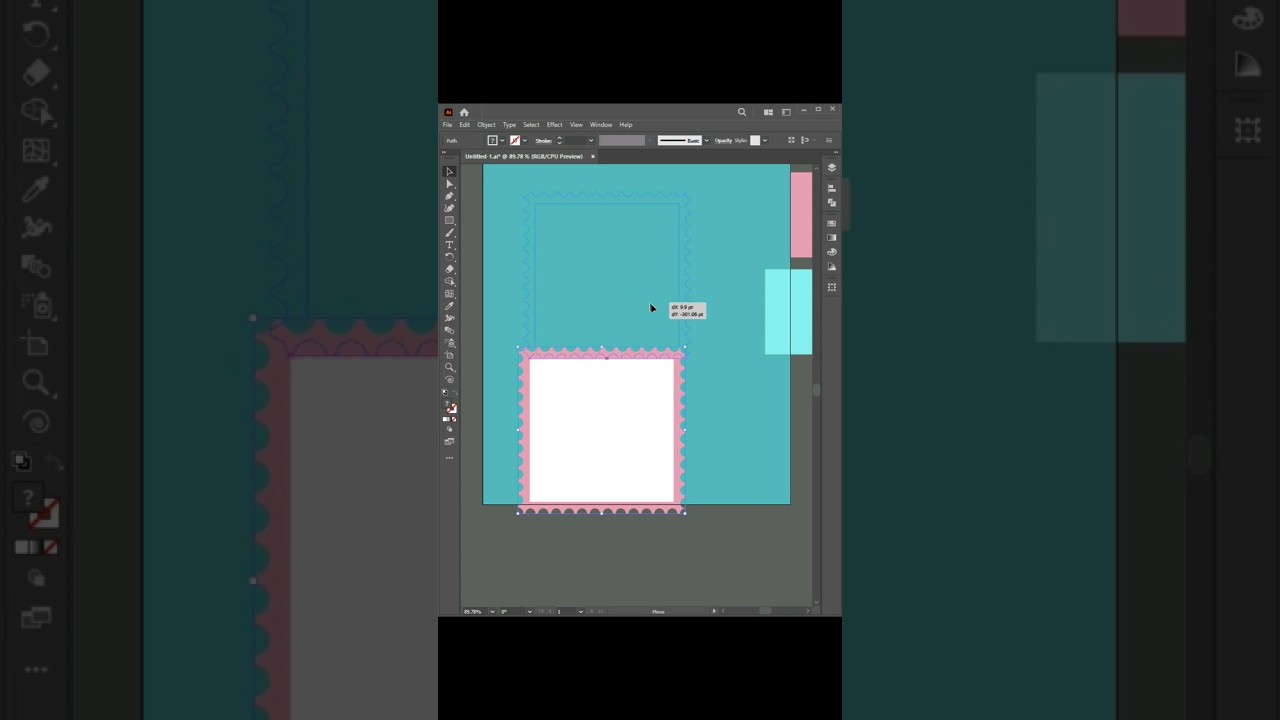Viewport: 1280px width, 720px height.
Task: Select the Rectangle tool
Action: click(449, 220)
